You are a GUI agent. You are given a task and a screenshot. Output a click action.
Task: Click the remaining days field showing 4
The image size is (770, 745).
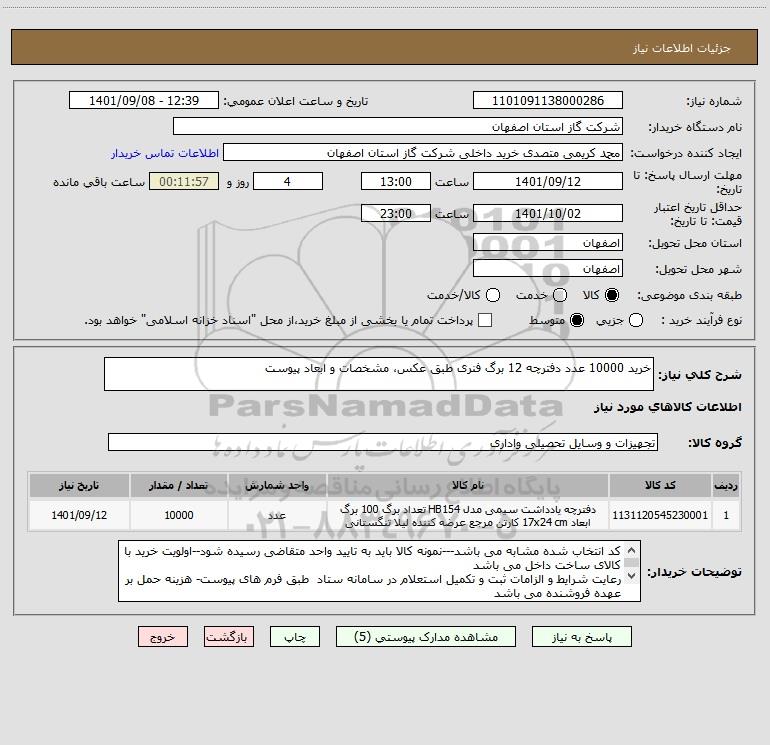click(x=288, y=181)
